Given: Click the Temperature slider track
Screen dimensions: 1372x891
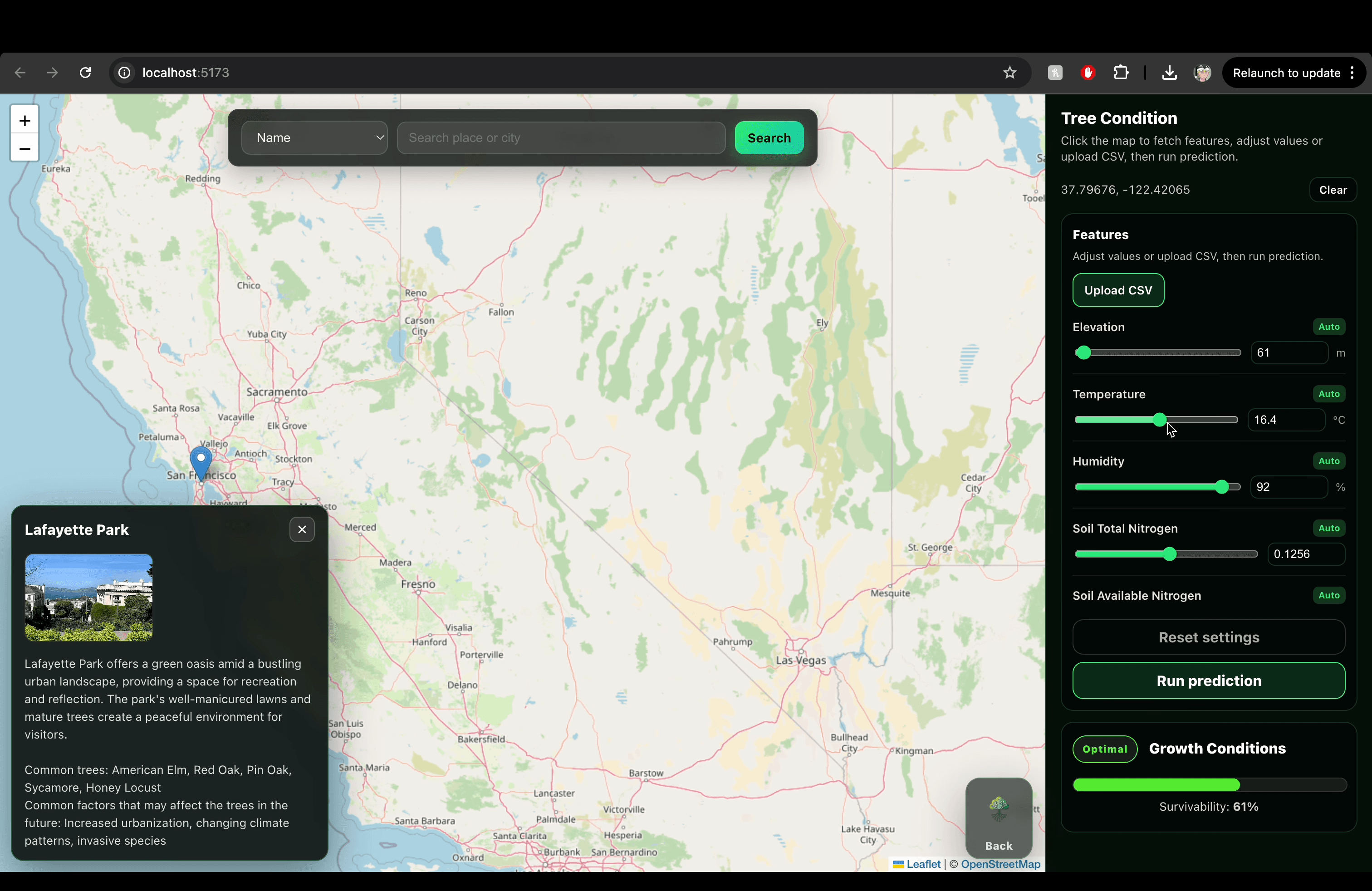Looking at the screenshot, I should click(1156, 420).
